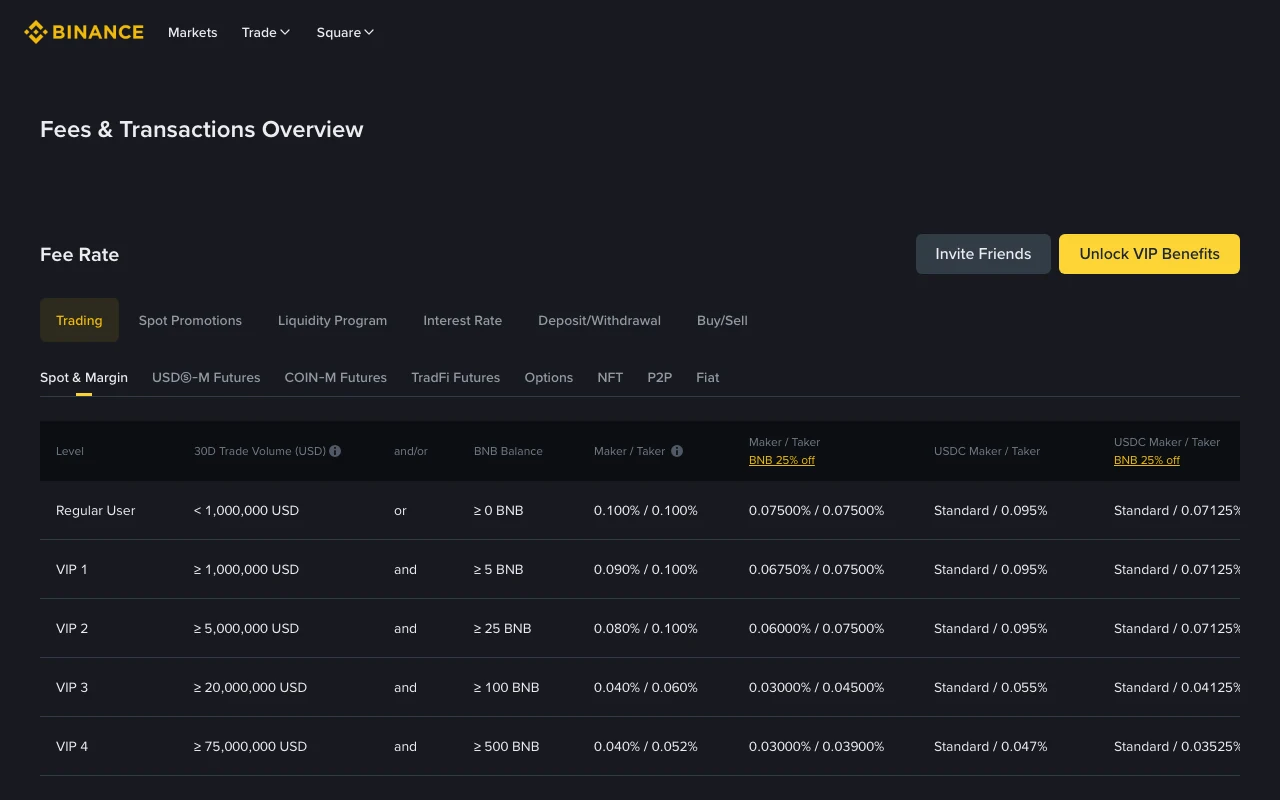The image size is (1280, 800).
Task: Click the VIP 2 level cell
Action: (x=72, y=628)
